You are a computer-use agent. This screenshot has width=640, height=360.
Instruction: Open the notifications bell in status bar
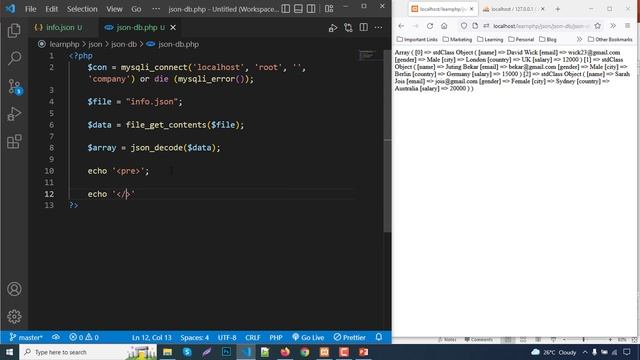pos(379,337)
